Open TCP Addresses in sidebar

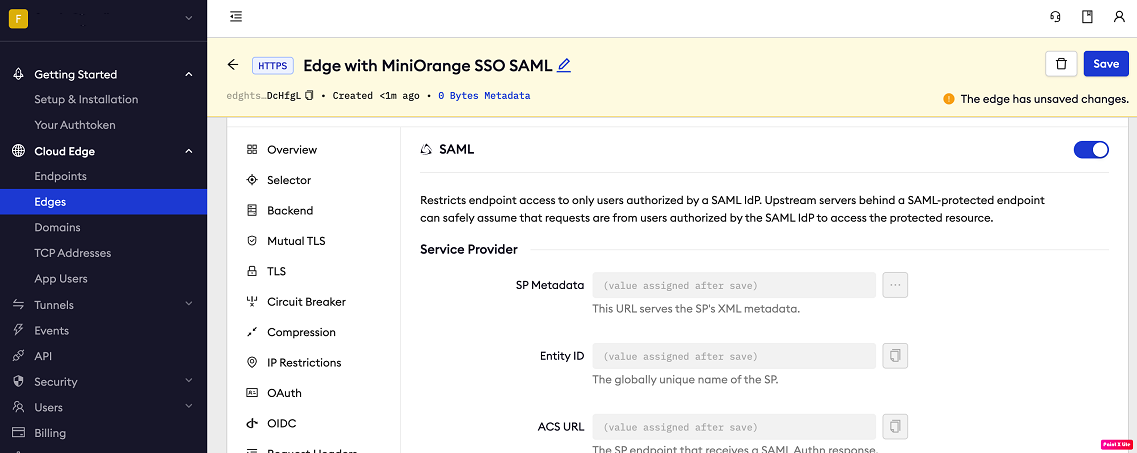click(x=73, y=253)
